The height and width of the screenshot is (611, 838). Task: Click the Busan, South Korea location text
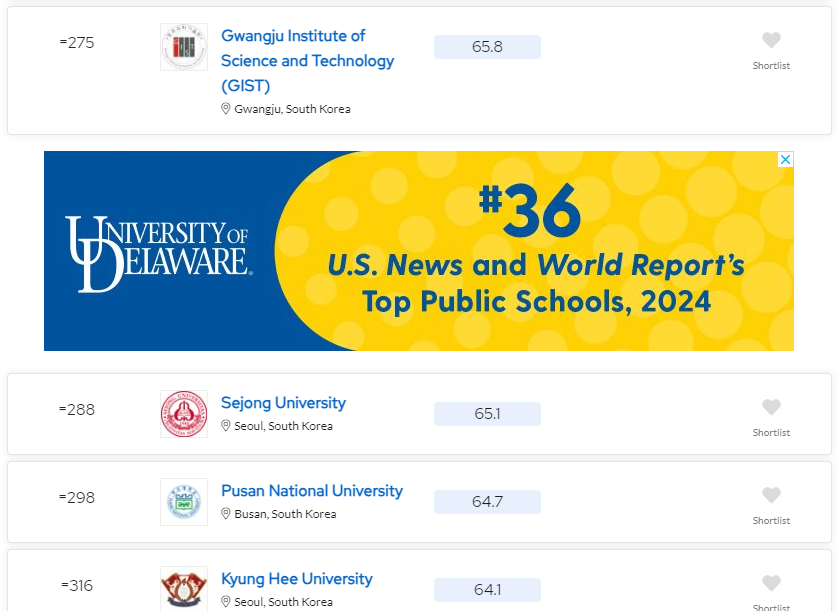click(285, 514)
